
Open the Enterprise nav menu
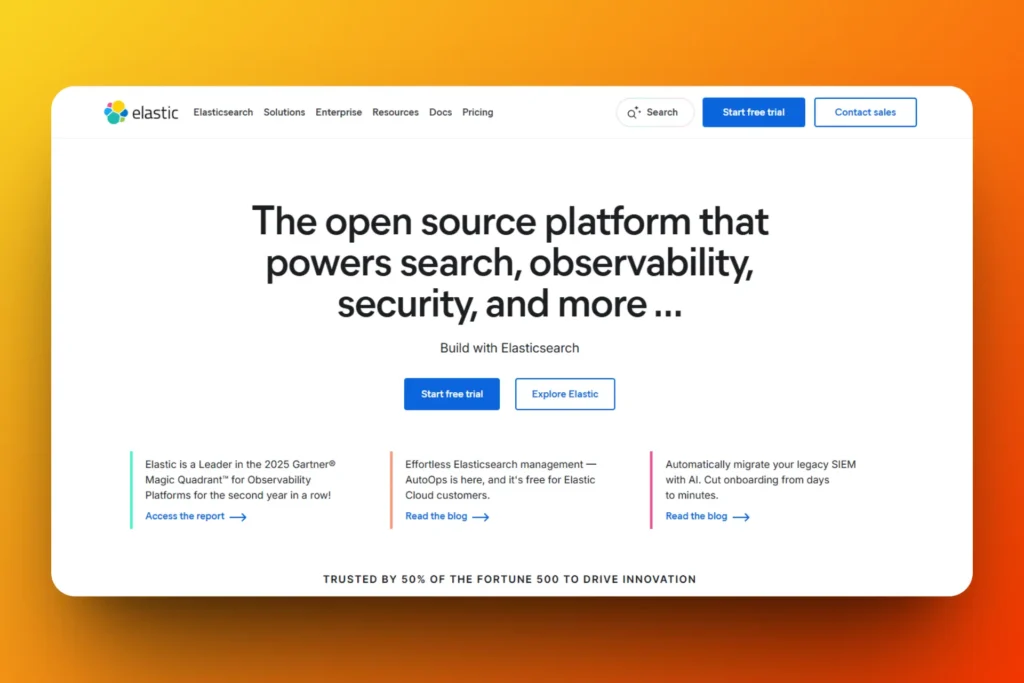338,112
